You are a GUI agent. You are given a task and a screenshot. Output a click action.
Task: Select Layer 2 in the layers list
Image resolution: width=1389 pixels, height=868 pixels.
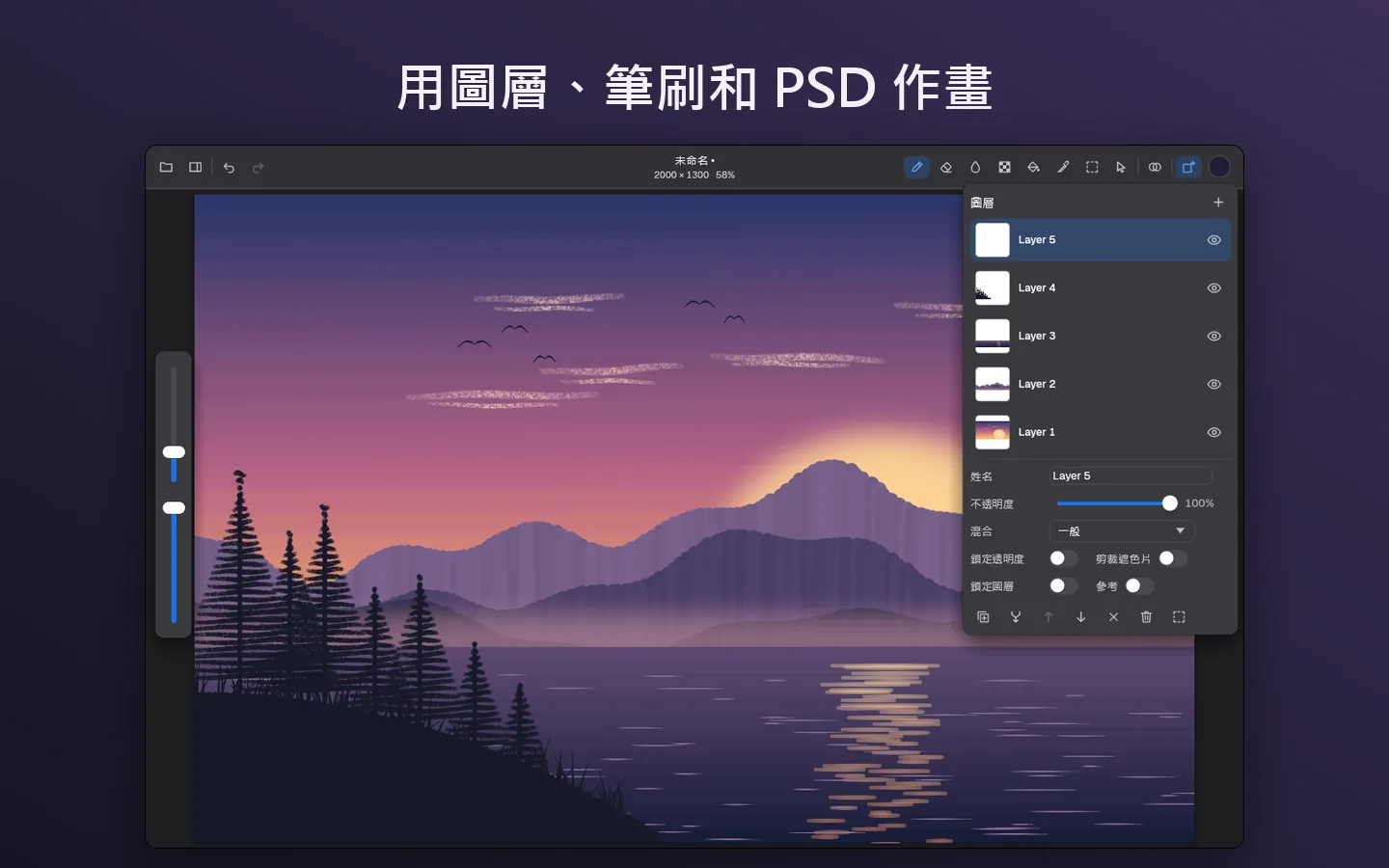[x=1101, y=384]
